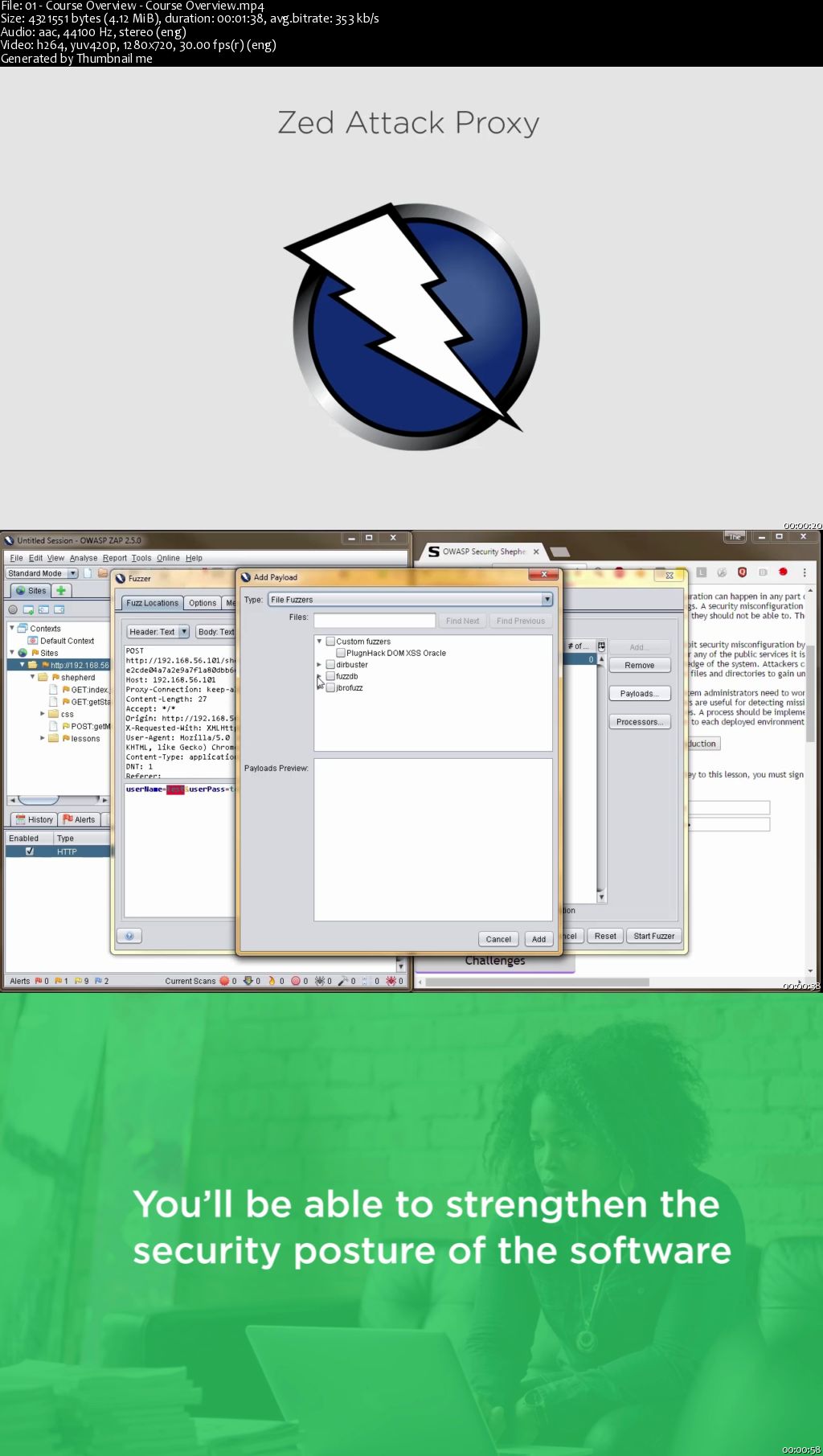The image size is (823, 1456).
Task: Click the red AJAX spider status icon
Action: 391,981
